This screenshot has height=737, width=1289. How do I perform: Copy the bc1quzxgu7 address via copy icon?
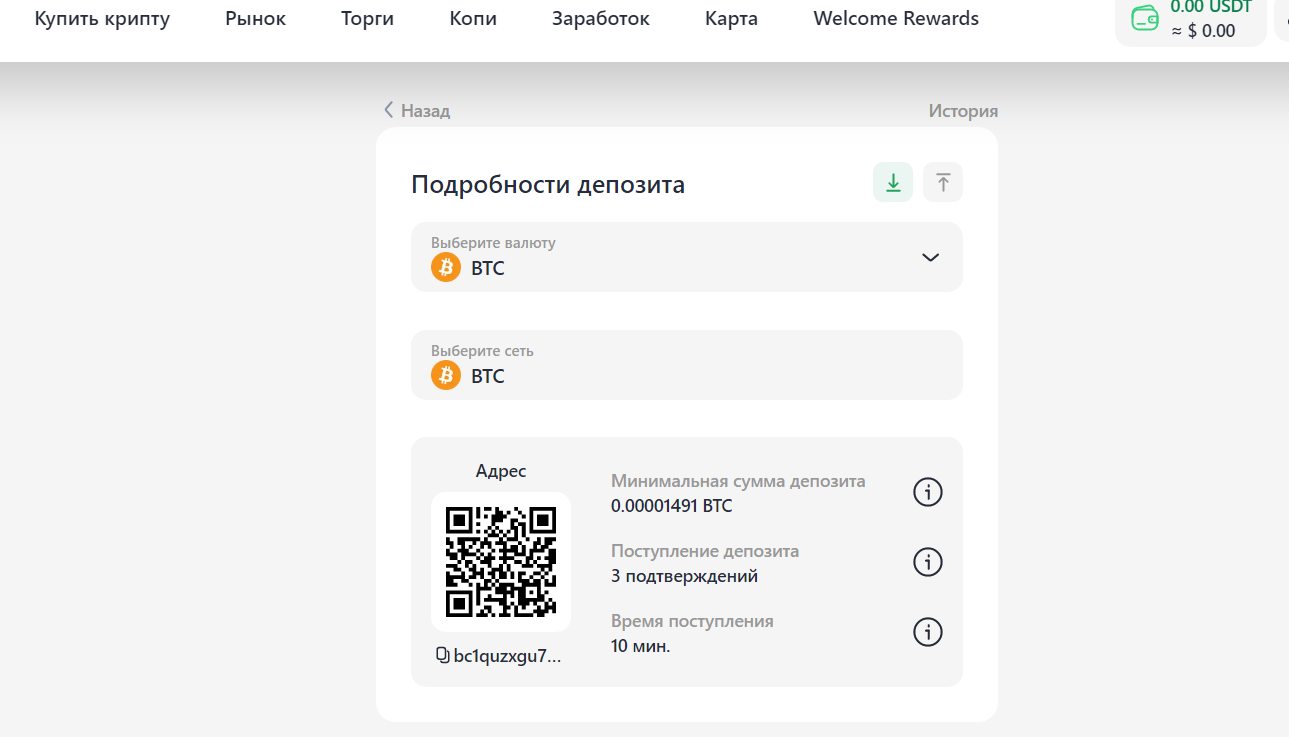[x=442, y=655]
